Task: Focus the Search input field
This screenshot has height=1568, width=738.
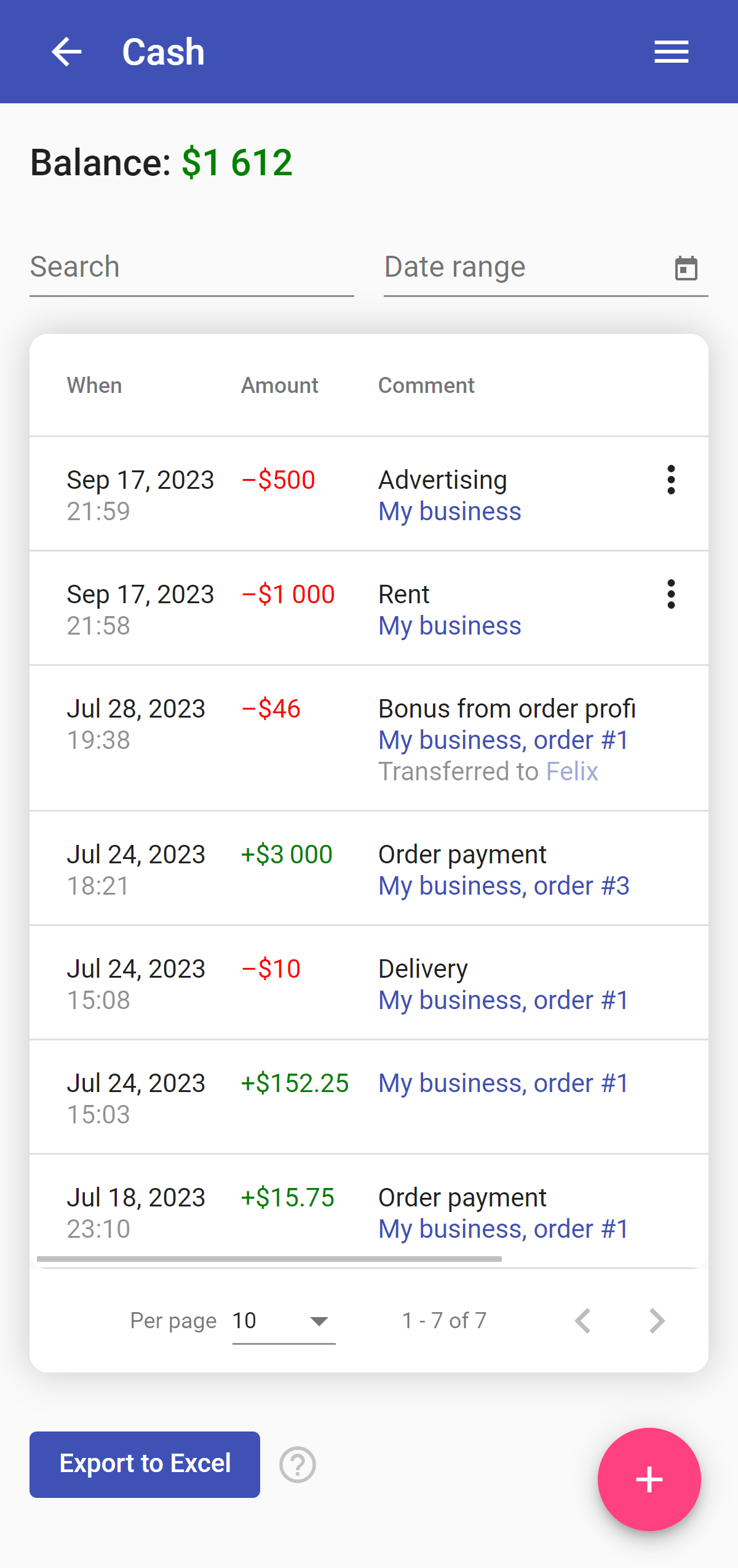Action: pos(191,267)
